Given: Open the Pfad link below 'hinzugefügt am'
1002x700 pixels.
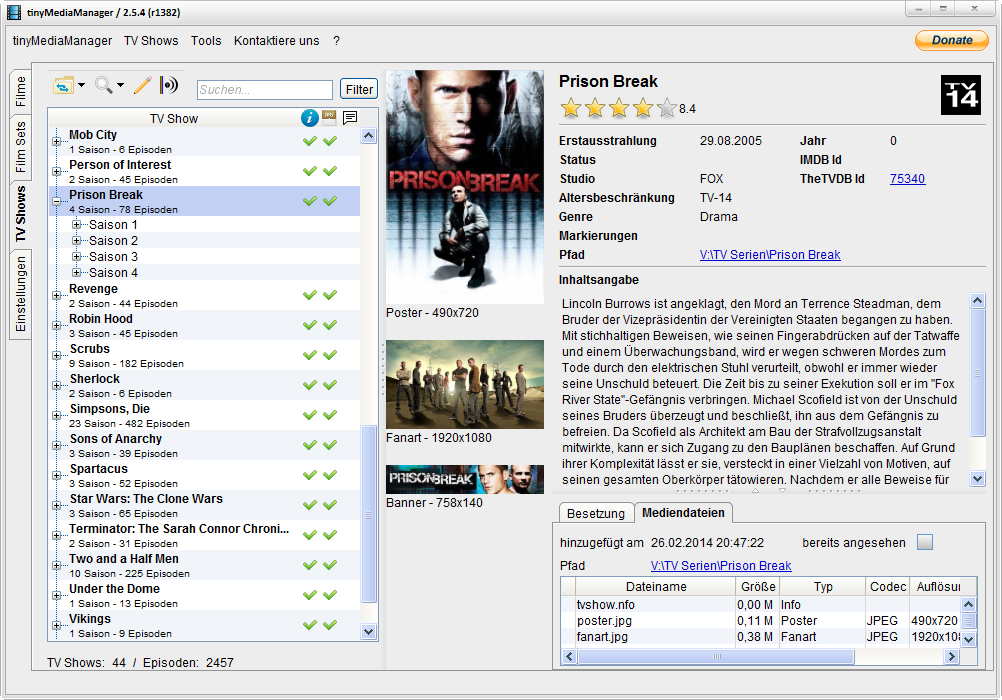Looking at the screenshot, I should 721,566.
